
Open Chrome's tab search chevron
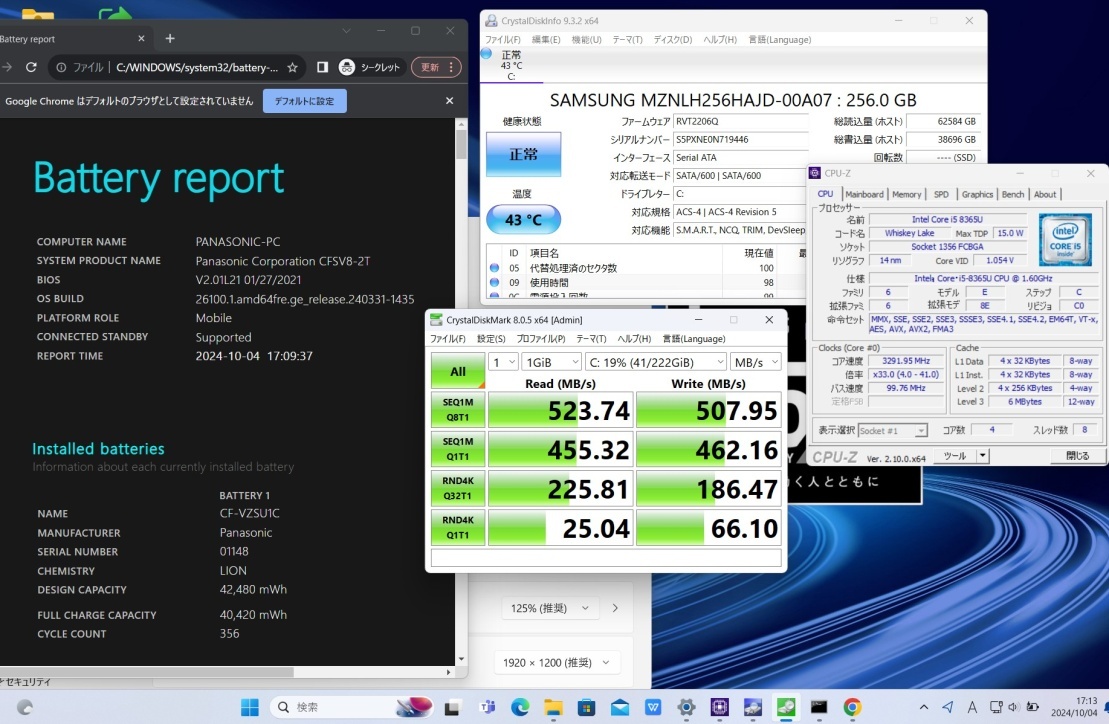coord(346,30)
